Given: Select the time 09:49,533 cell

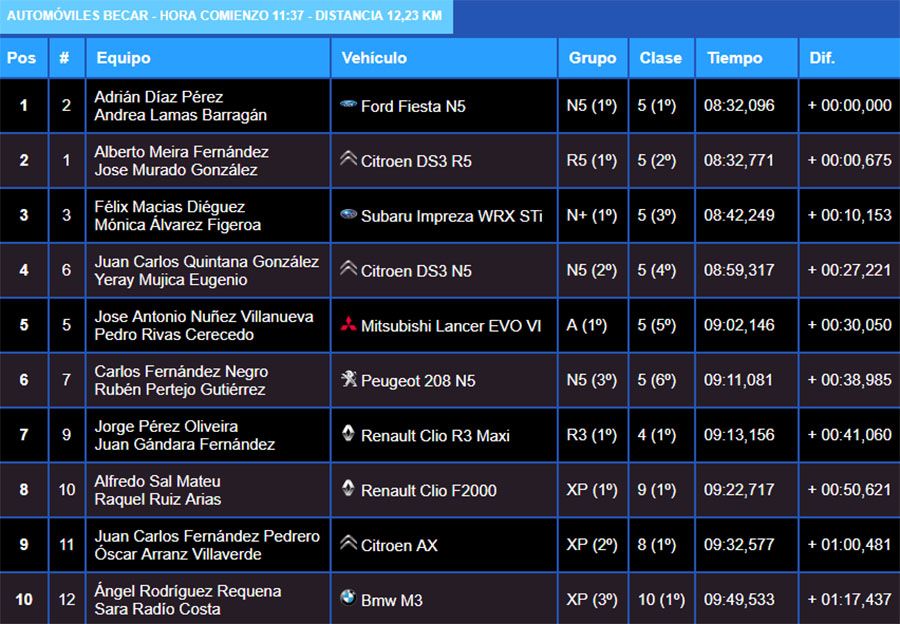Looking at the screenshot, I should (739, 600).
